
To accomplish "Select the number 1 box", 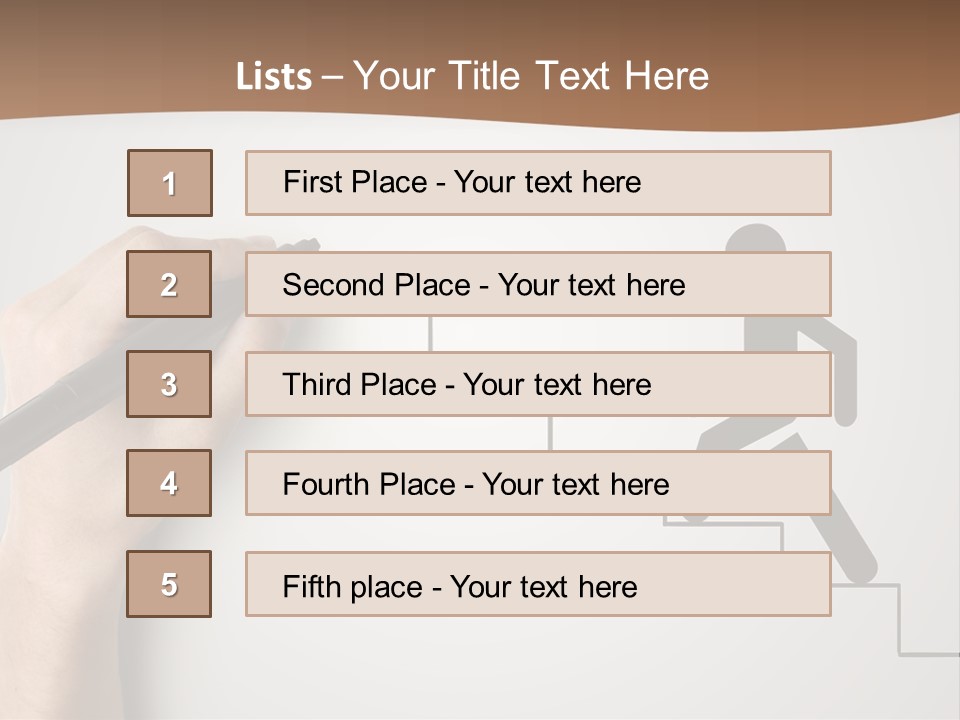I will coord(170,183).
